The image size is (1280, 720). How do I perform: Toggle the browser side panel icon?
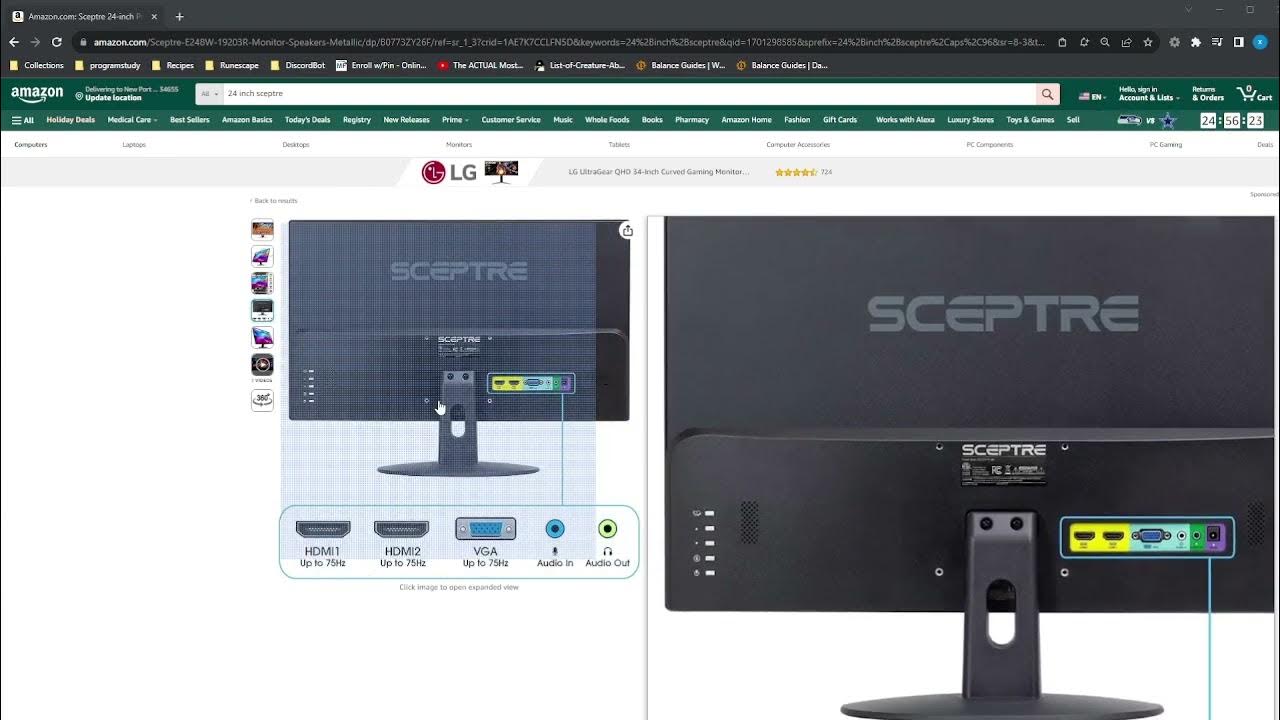pyautogui.click(x=1238, y=42)
